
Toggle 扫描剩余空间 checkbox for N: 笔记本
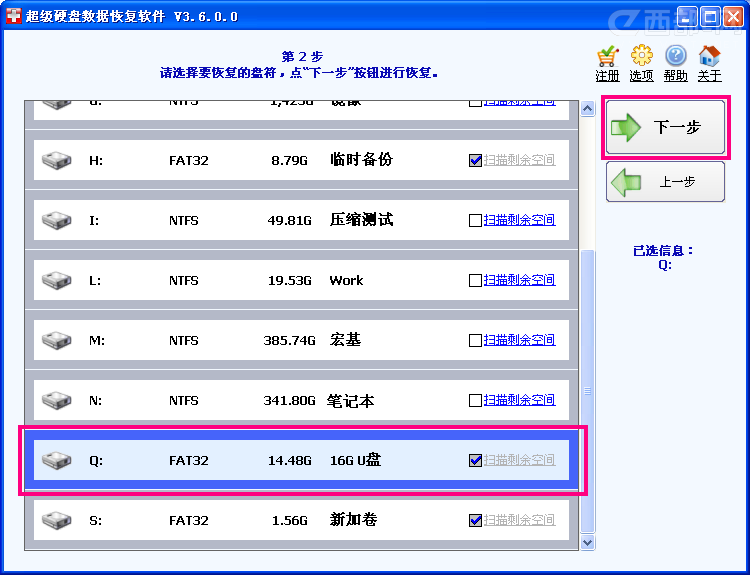[x=475, y=400]
